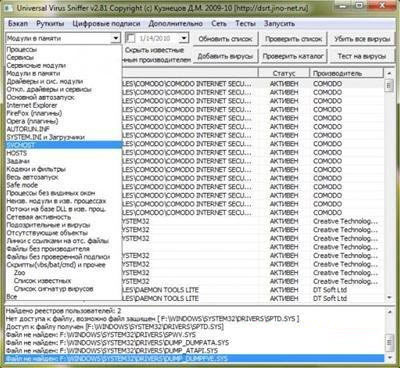Click the Добавить вирусы button
Image resolution: width=400 pixels, height=368 pixels.
(x=225, y=56)
